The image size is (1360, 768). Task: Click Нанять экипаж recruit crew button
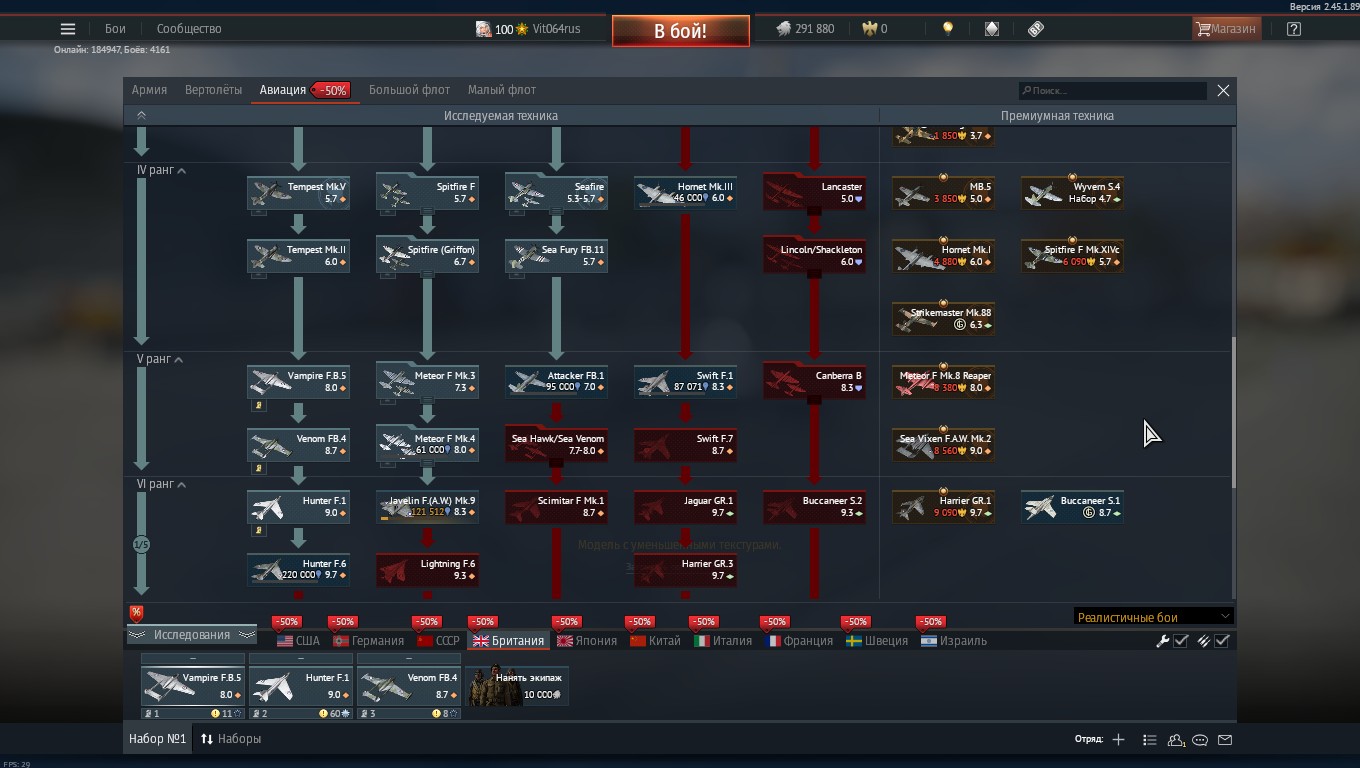(x=517, y=686)
